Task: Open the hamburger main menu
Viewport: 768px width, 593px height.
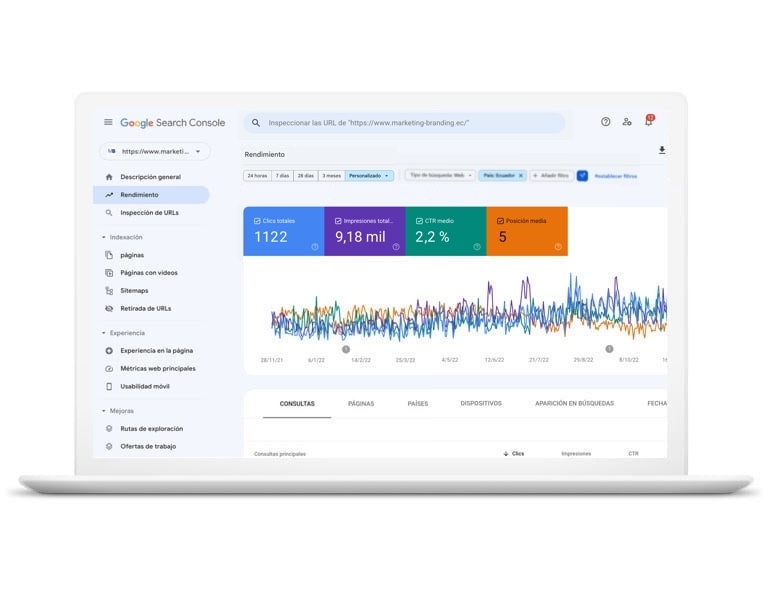Action: [108, 122]
